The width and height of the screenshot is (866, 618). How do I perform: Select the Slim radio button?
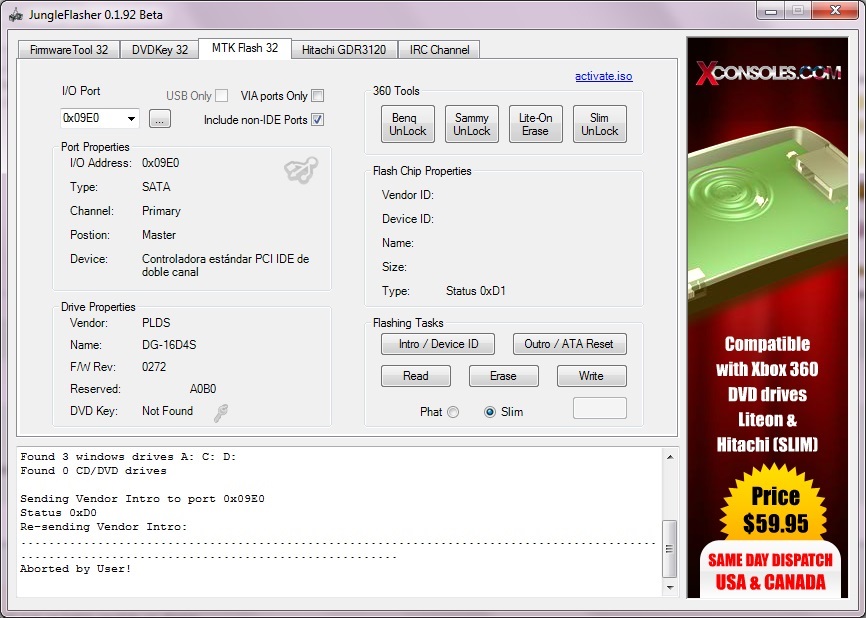[489, 412]
